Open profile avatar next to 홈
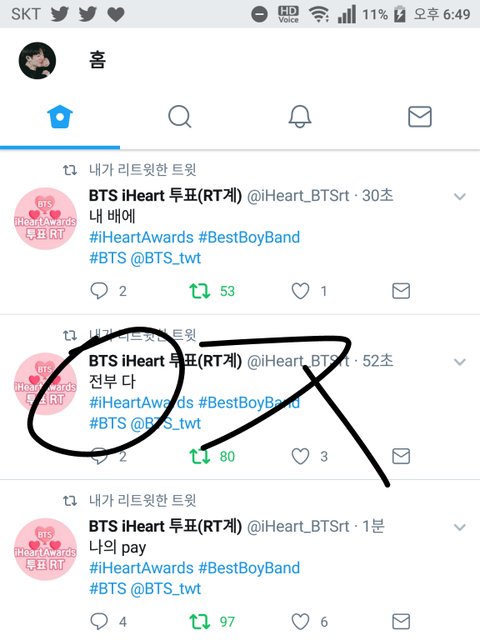This screenshot has width=480, height=640. tap(37, 60)
